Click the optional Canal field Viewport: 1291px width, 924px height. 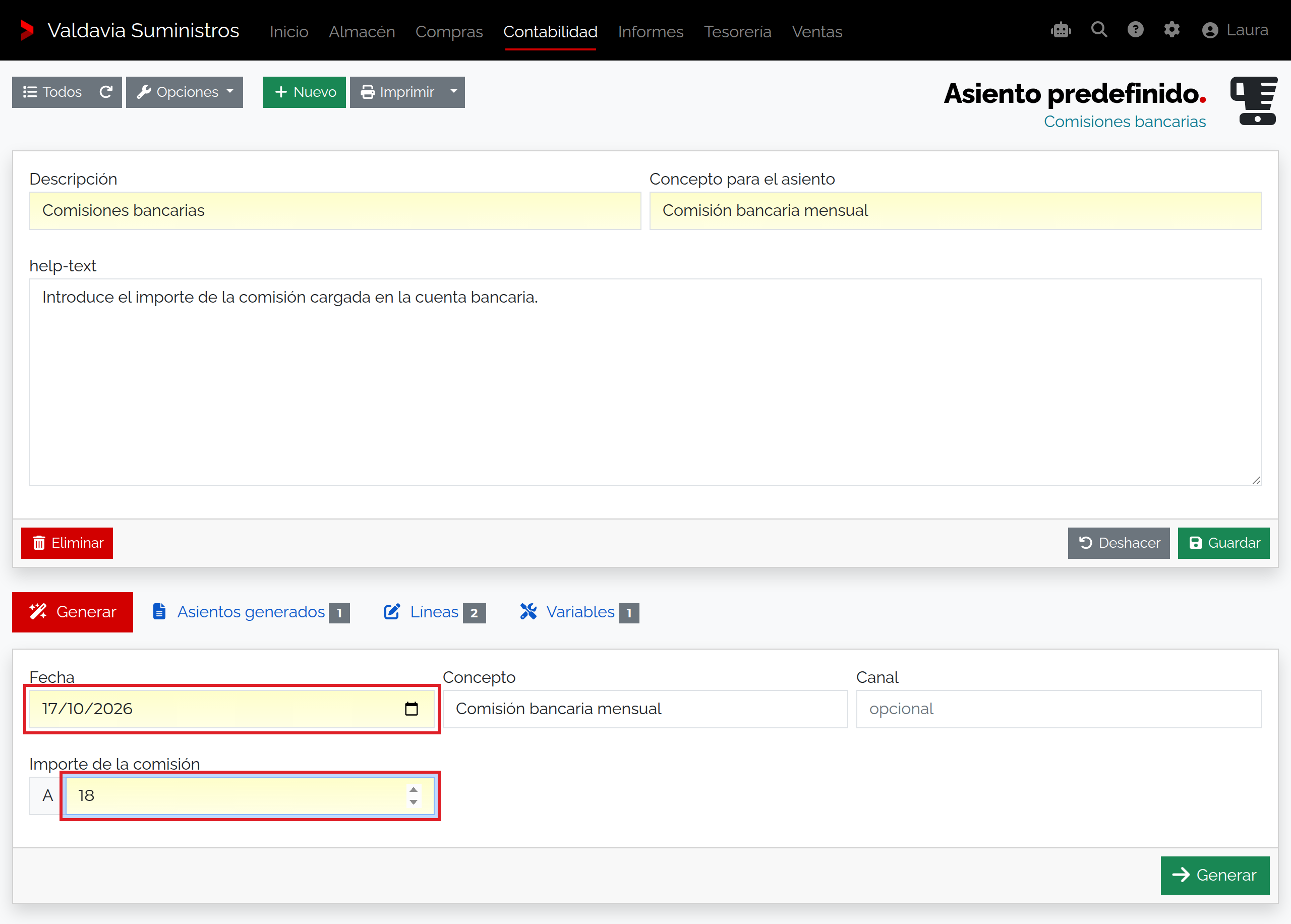pyautogui.click(x=1059, y=709)
